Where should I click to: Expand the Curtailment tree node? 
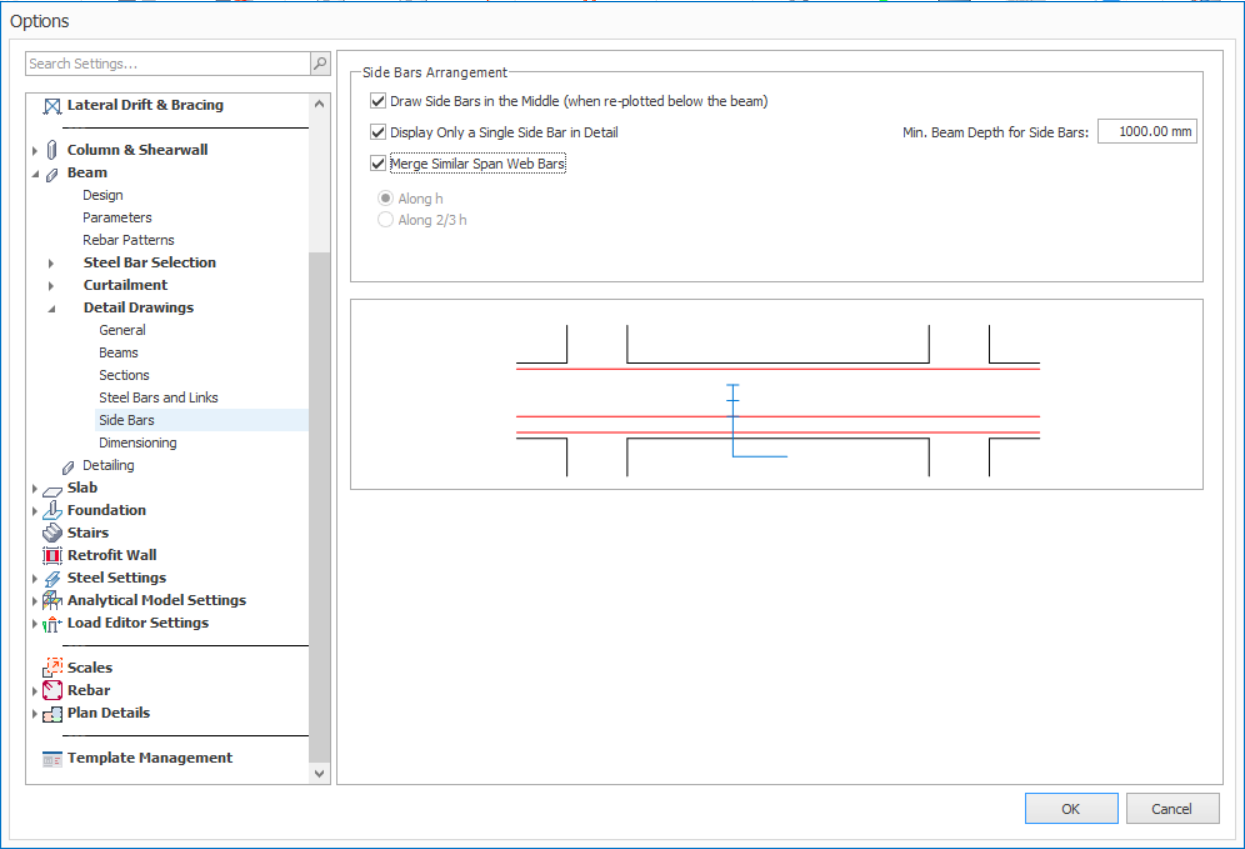pyautogui.click(x=52, y=286)
